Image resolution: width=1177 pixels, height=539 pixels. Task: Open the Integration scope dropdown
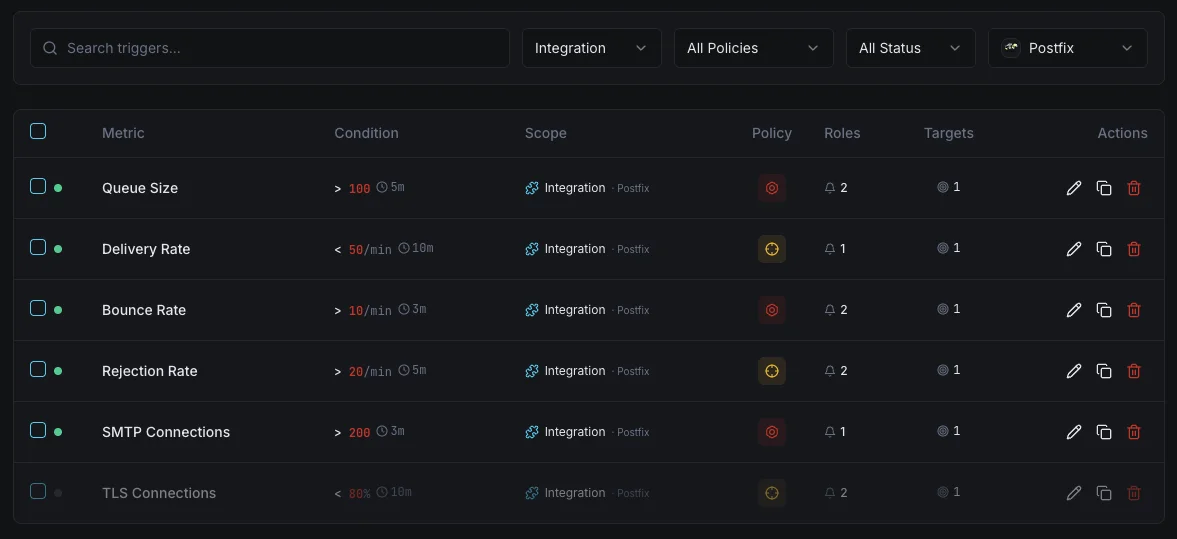click(592, 48)
